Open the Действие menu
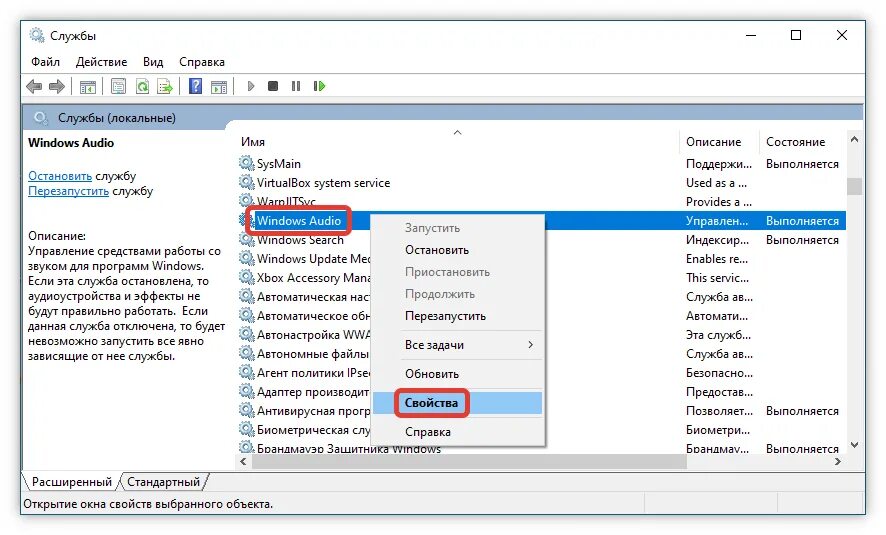Viewport: 886px width, 535px height. coord(102,62)
